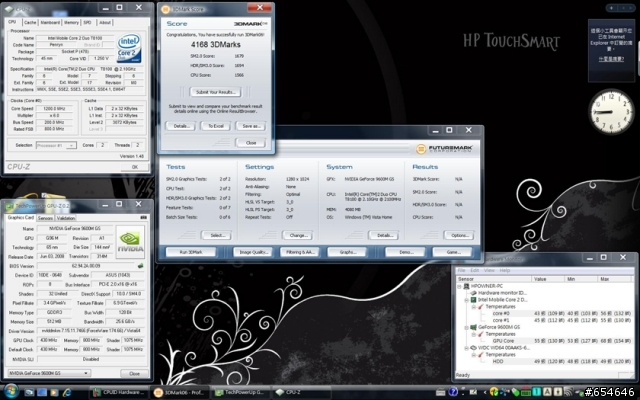
Task: Open the CPU-Z processor Selection dropdown
Action: point(56,145)
